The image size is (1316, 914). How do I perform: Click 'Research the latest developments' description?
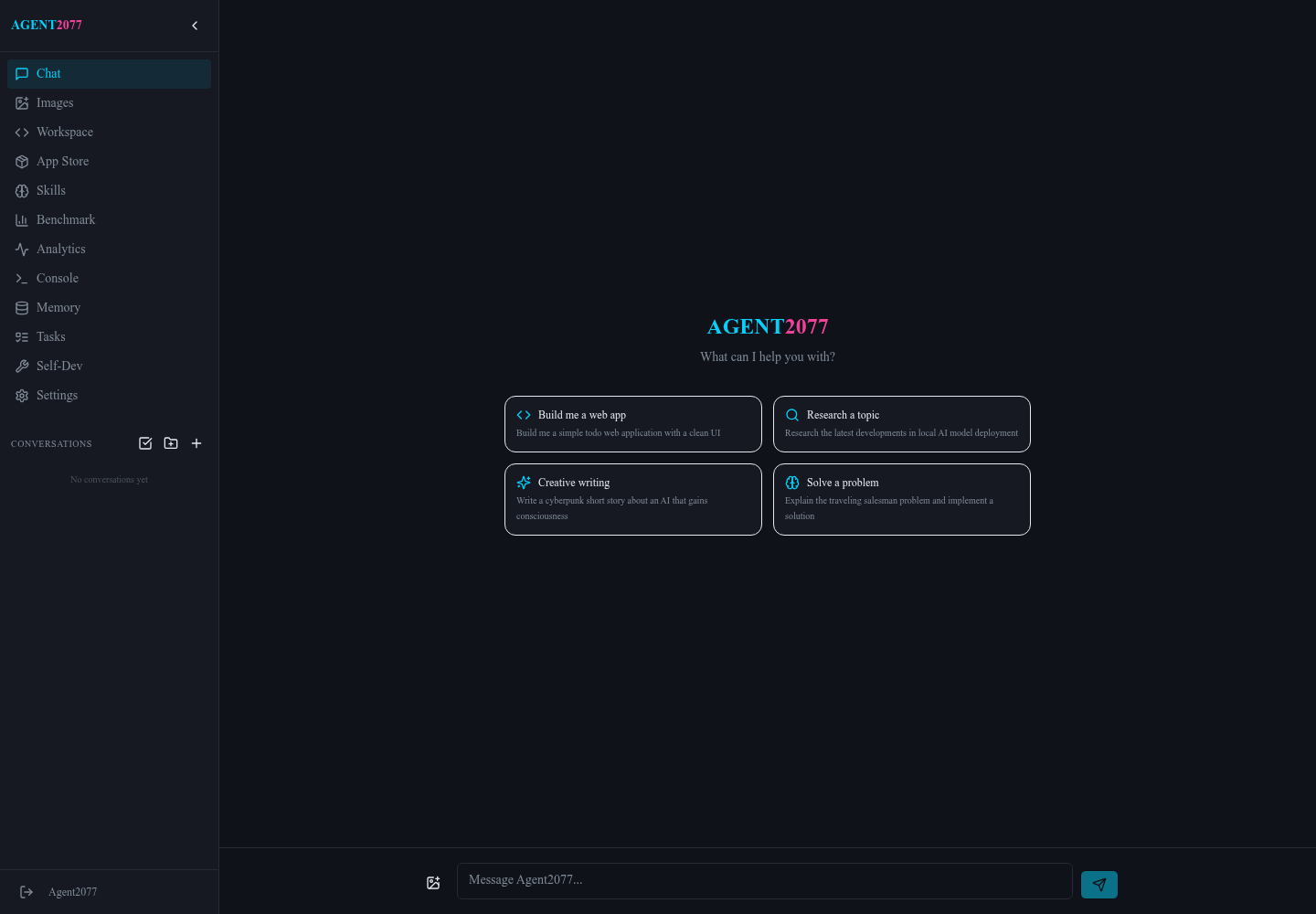tap(901, 433)
